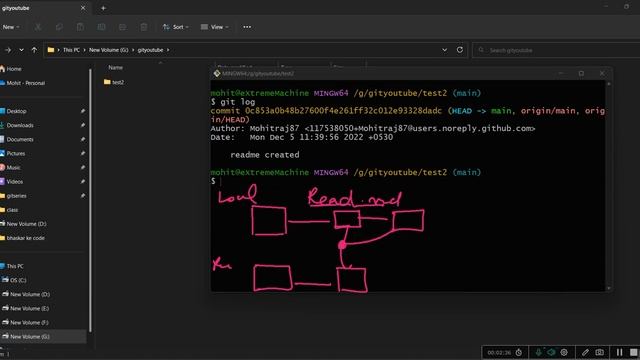Take a snapshot with the recorder camera icon
The width and height of the screenshot is (640, 360).
coord(599,352)
